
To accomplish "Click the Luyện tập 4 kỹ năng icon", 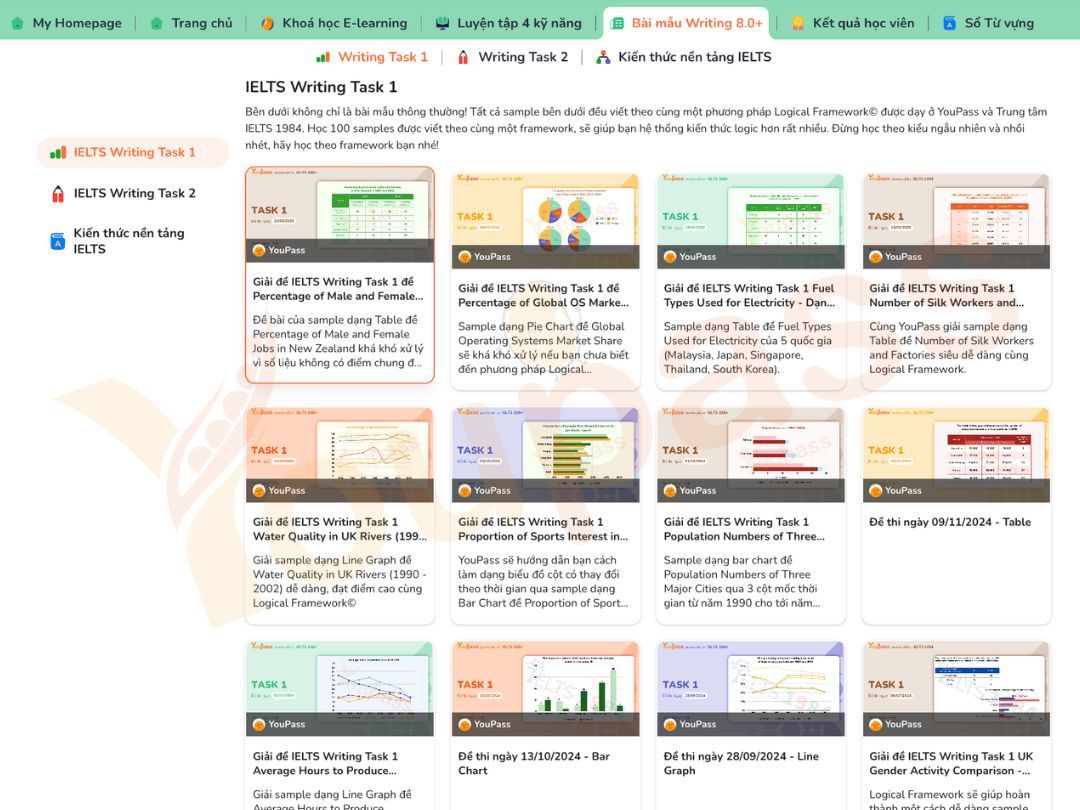I will 442,23.
